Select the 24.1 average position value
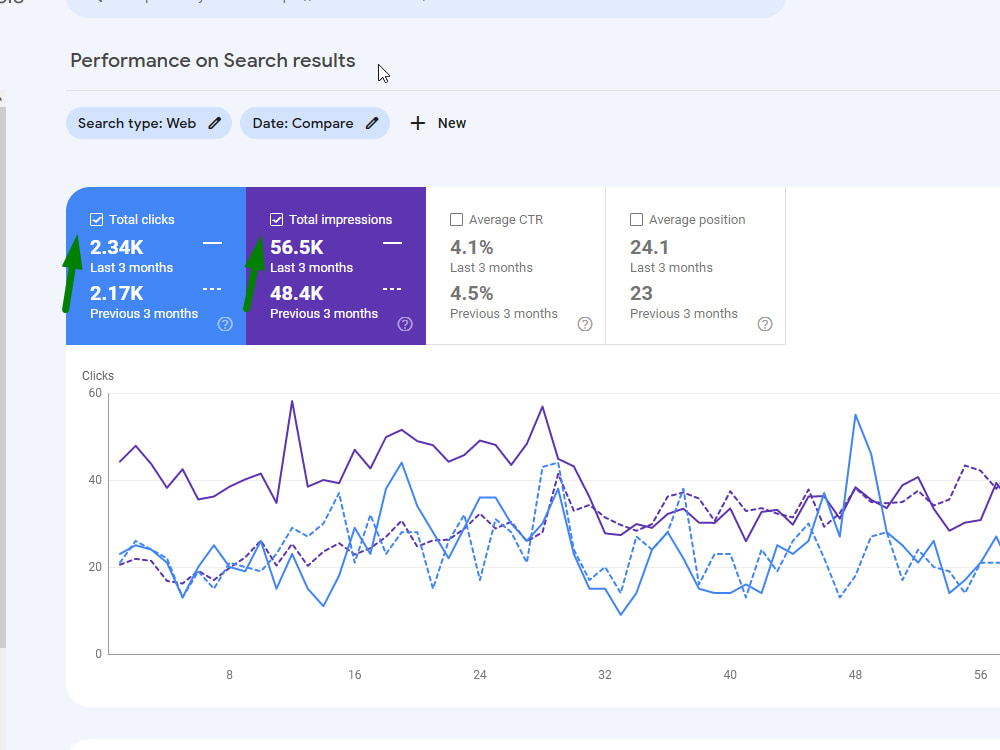Viewport: 1000px width, 750px height. [649, 247]
